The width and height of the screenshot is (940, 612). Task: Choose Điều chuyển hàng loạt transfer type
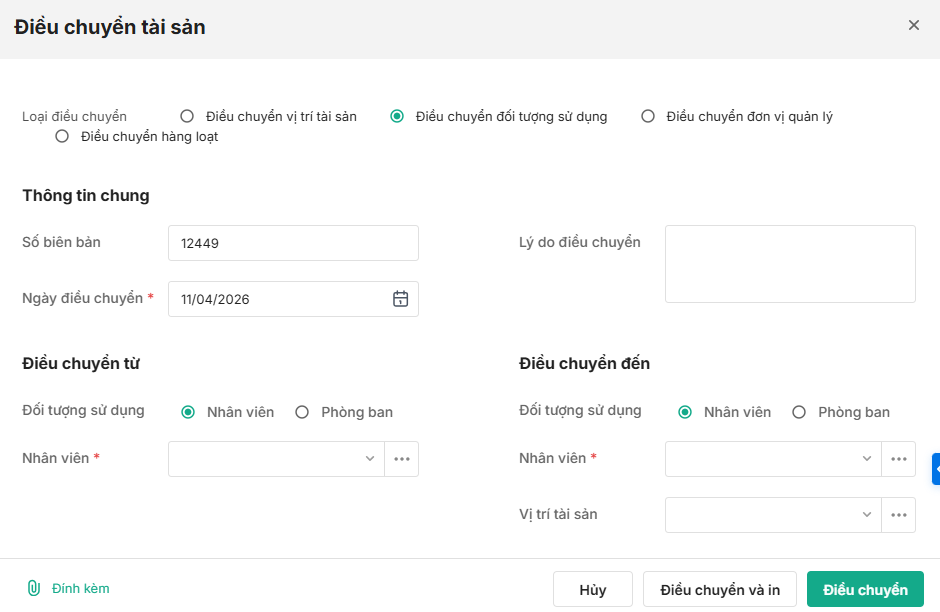[x=62, y=137]
